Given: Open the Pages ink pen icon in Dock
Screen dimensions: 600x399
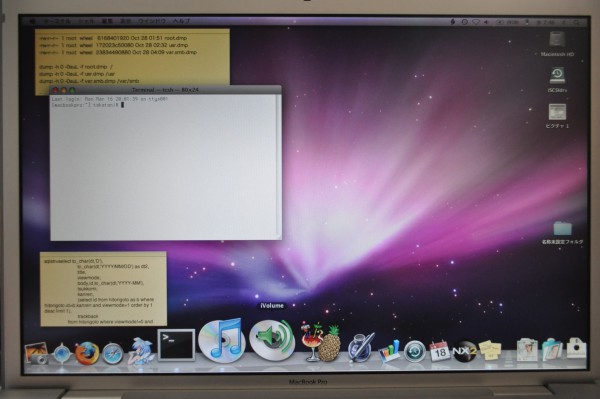Looking at the screenshot, I should point(361,347).
